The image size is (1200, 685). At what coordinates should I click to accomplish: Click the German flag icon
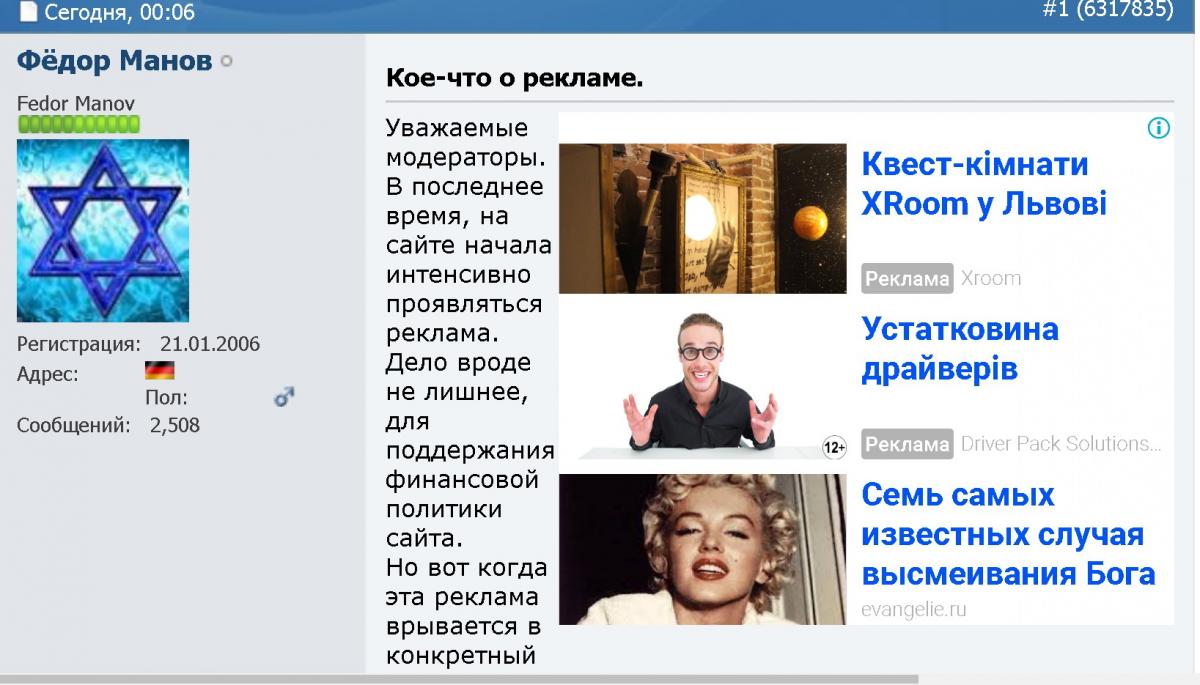point(159,371)
